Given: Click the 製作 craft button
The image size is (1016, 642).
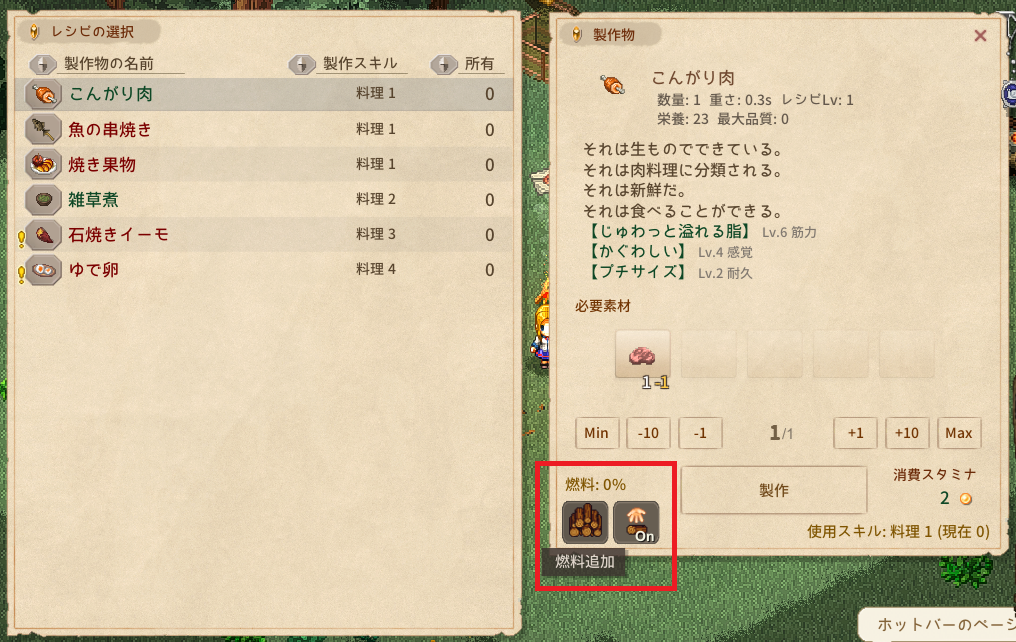Looking at the screenshot, I should 774,490.
